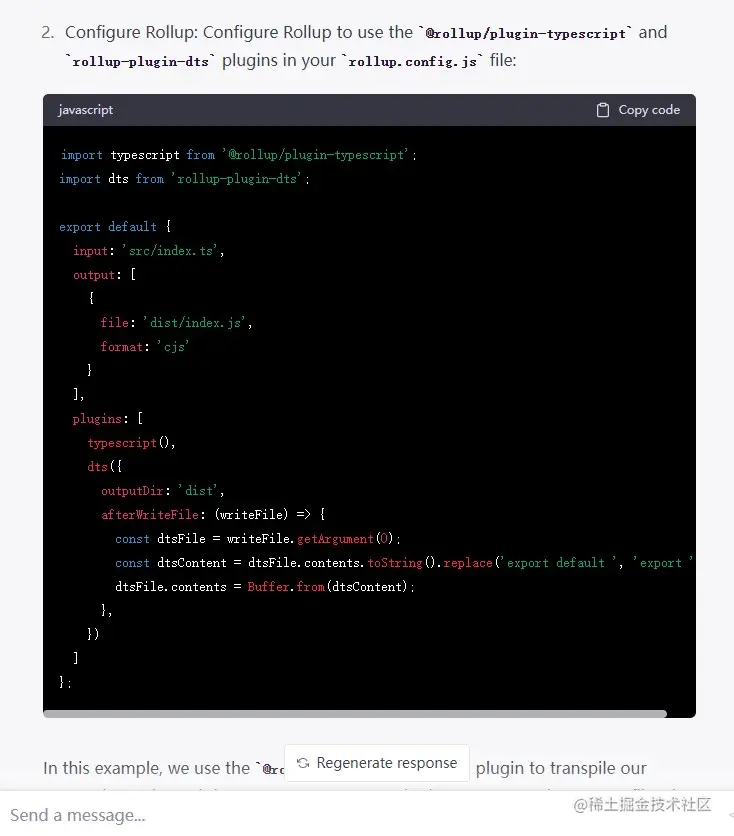The height and width of the screenshot is (836, 734).
Task: Click the outputDir: 'dist' code line
Action: point(162,491)
